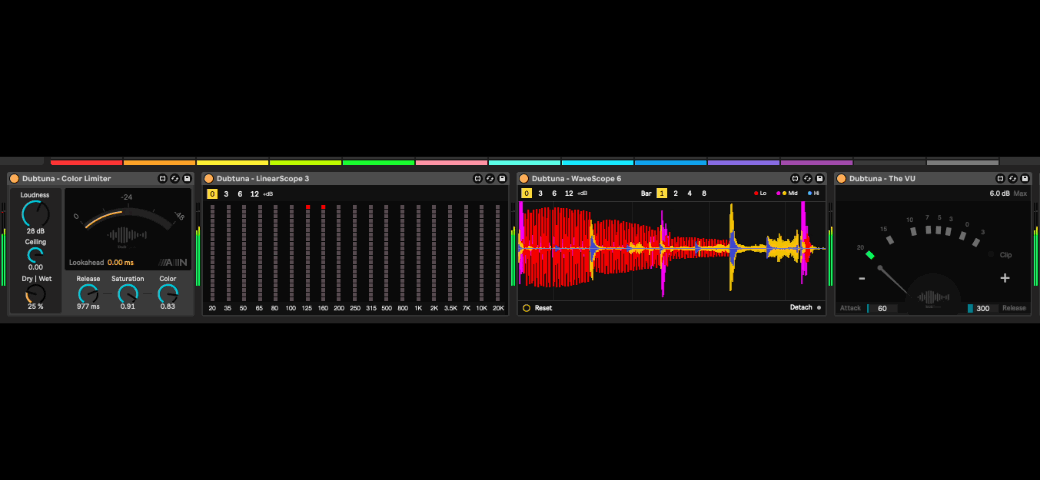Click the Dubtuna - The VU title
The width and height of the screenshot is (1040, 480).
tap(882, 178)
